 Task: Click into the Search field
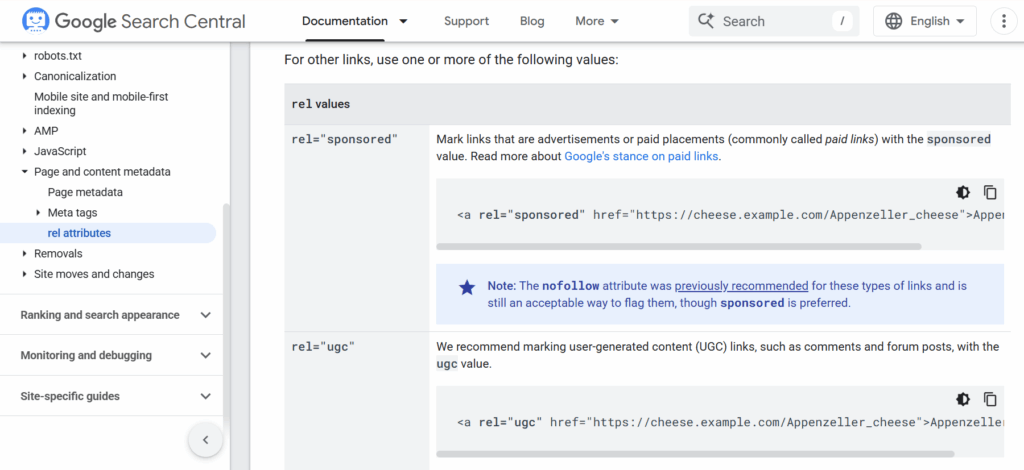coord(774,21)
